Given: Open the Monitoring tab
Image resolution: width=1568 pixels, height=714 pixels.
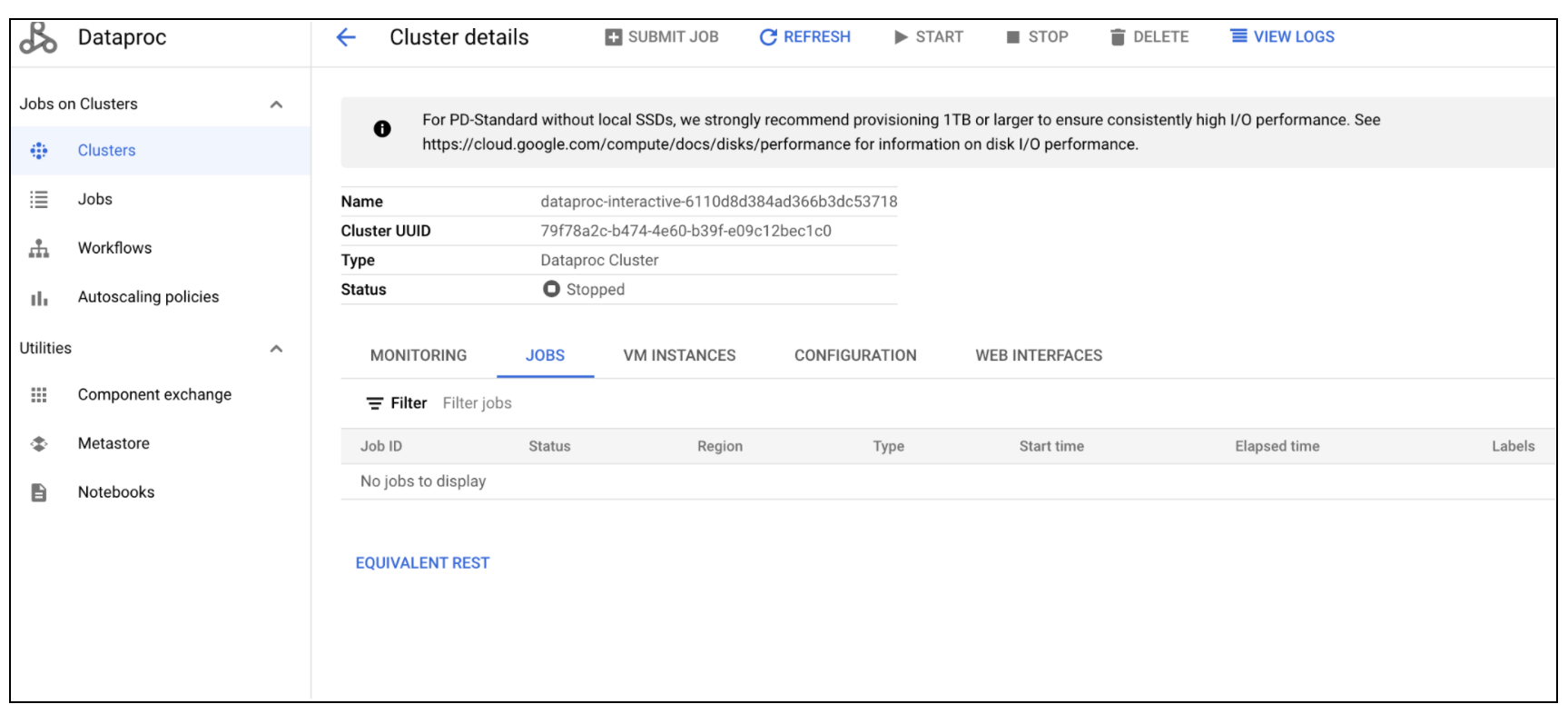Looking at the screenshot, I should click(x=419, y=355).
